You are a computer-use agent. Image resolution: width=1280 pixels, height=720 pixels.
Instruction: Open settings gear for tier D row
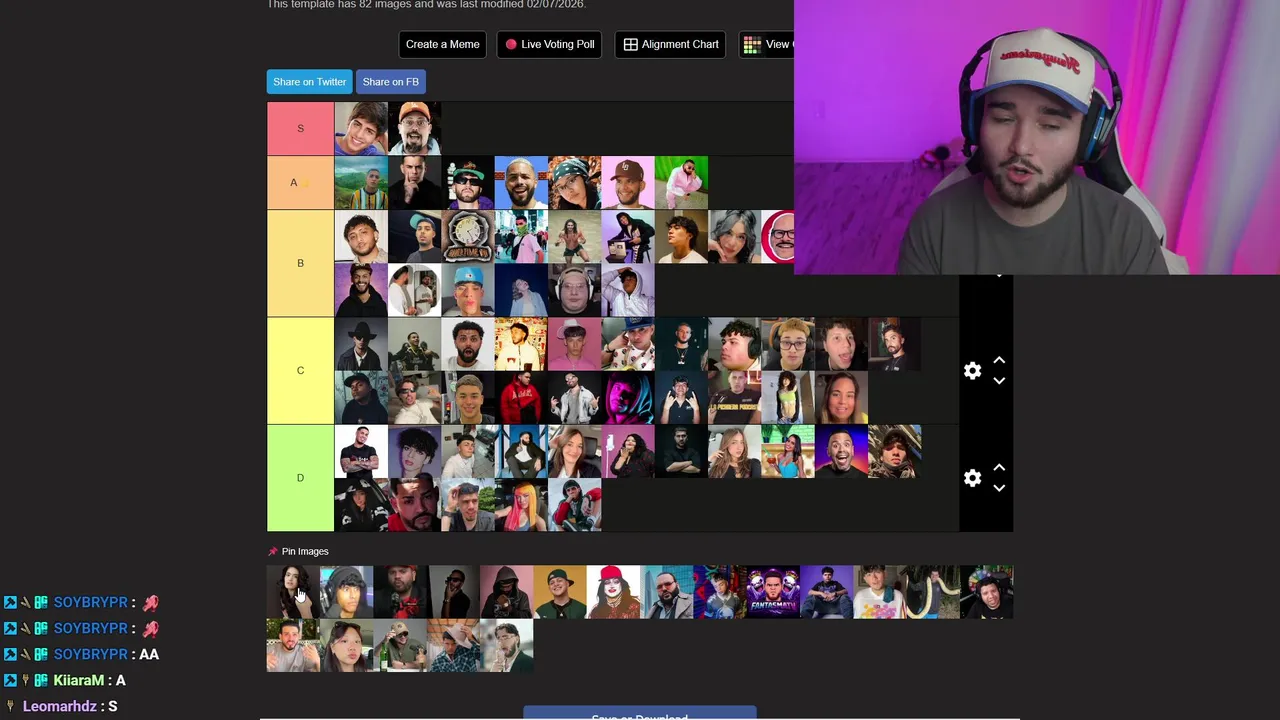(972, 478)
